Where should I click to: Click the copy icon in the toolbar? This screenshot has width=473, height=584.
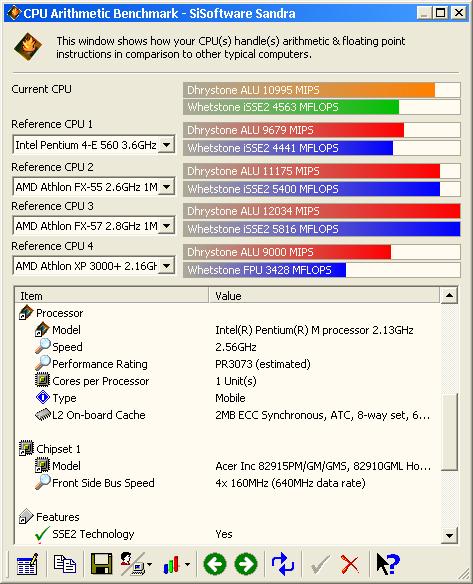point(64,564)
